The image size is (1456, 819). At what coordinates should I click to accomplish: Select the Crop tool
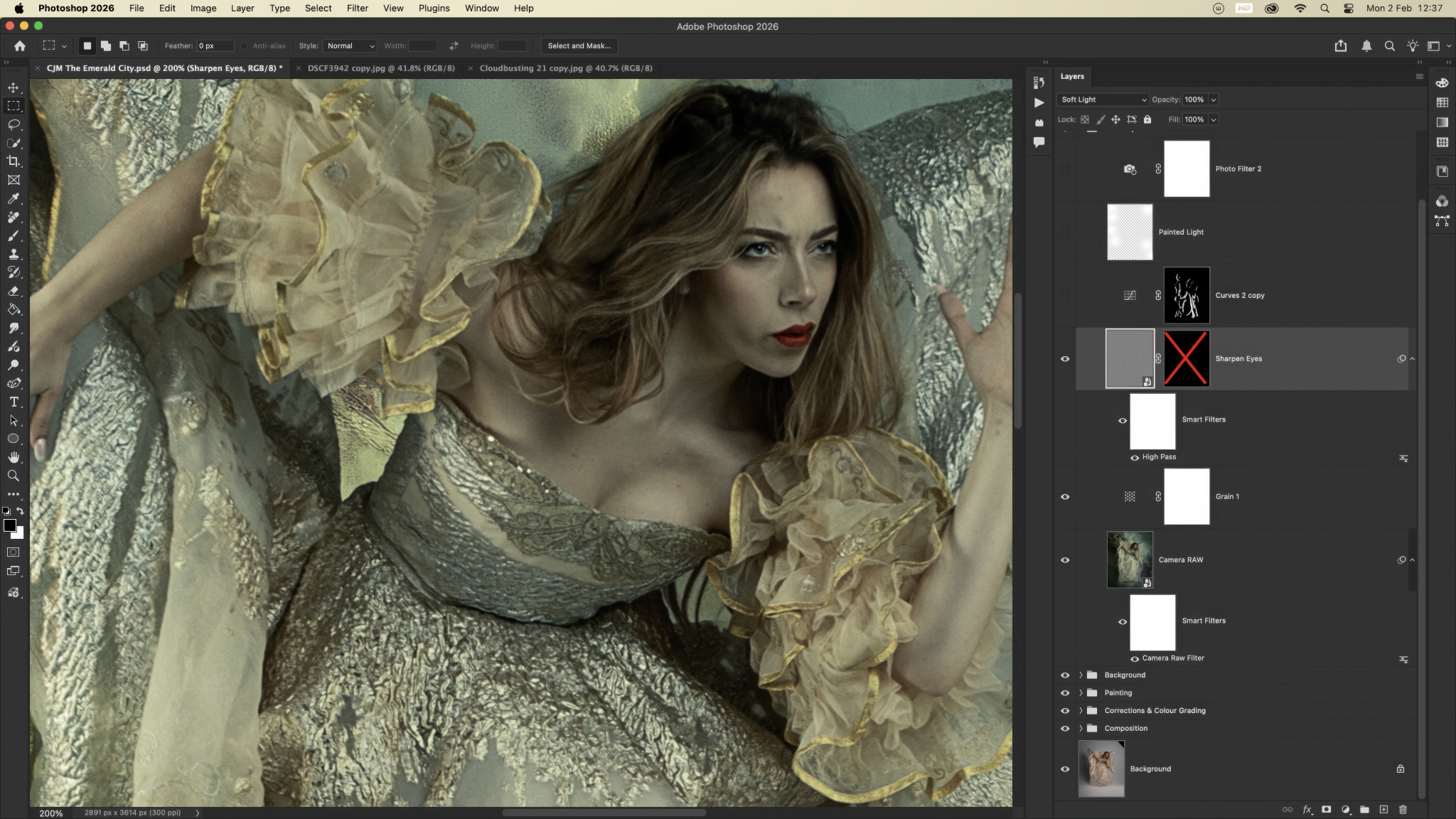pos(14,161)
